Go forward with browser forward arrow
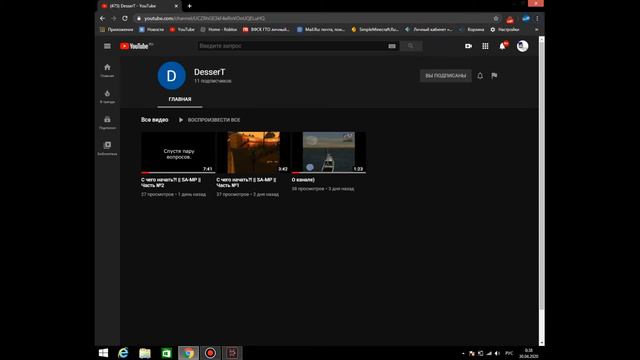Screen dimensions: 640x360 [113, 18]
